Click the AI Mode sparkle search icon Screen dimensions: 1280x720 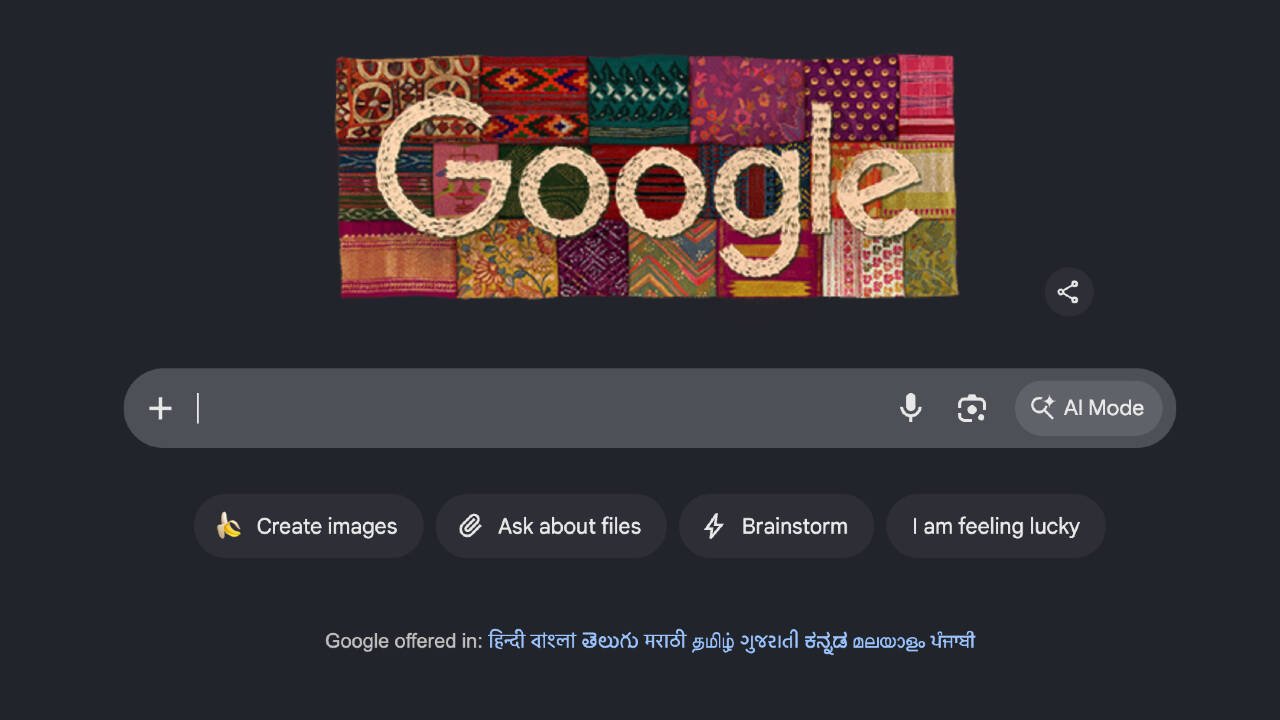point(1042,408)
